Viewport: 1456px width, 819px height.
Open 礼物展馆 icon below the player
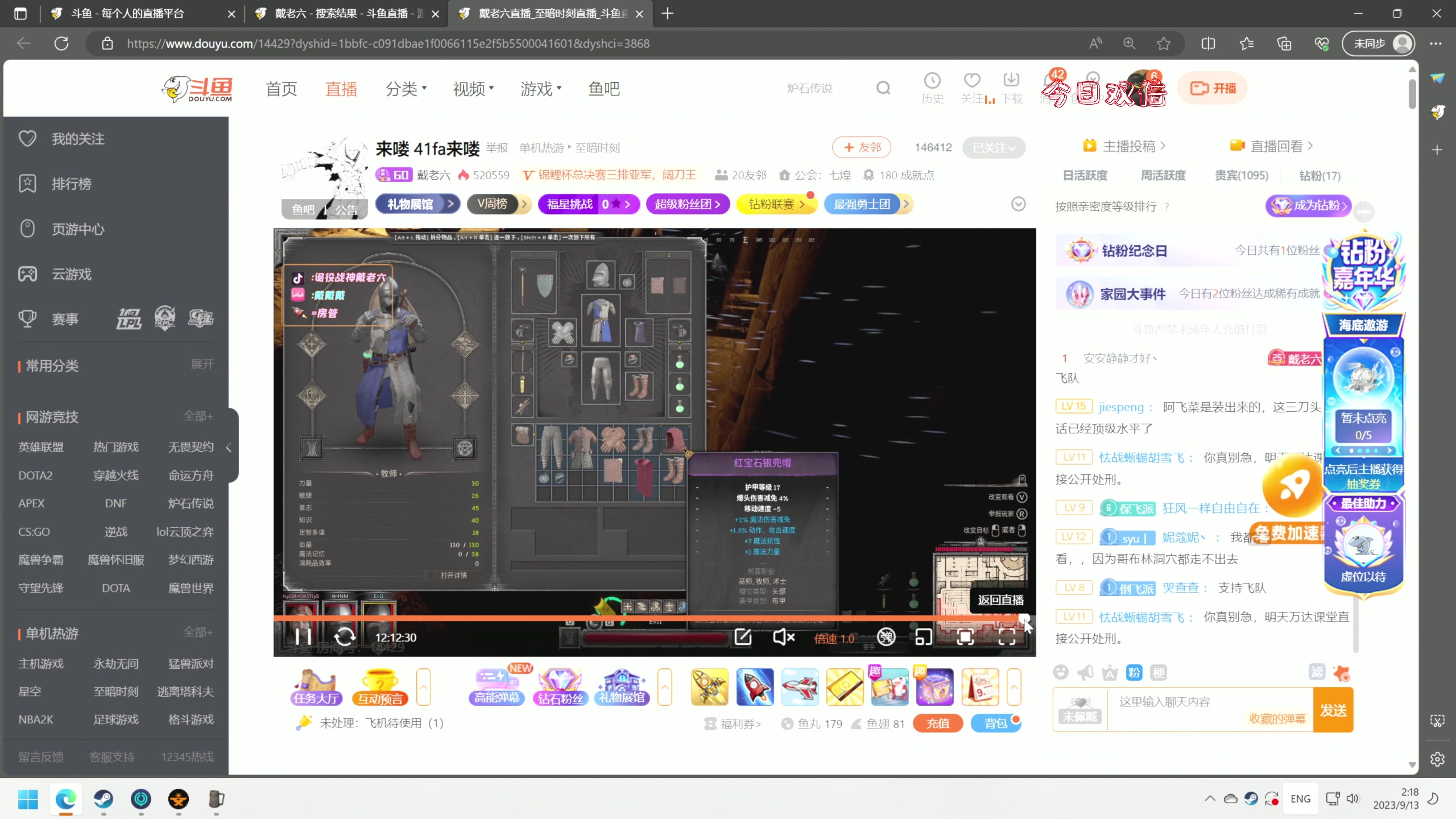pyautogui.click(x=622, y=687)
